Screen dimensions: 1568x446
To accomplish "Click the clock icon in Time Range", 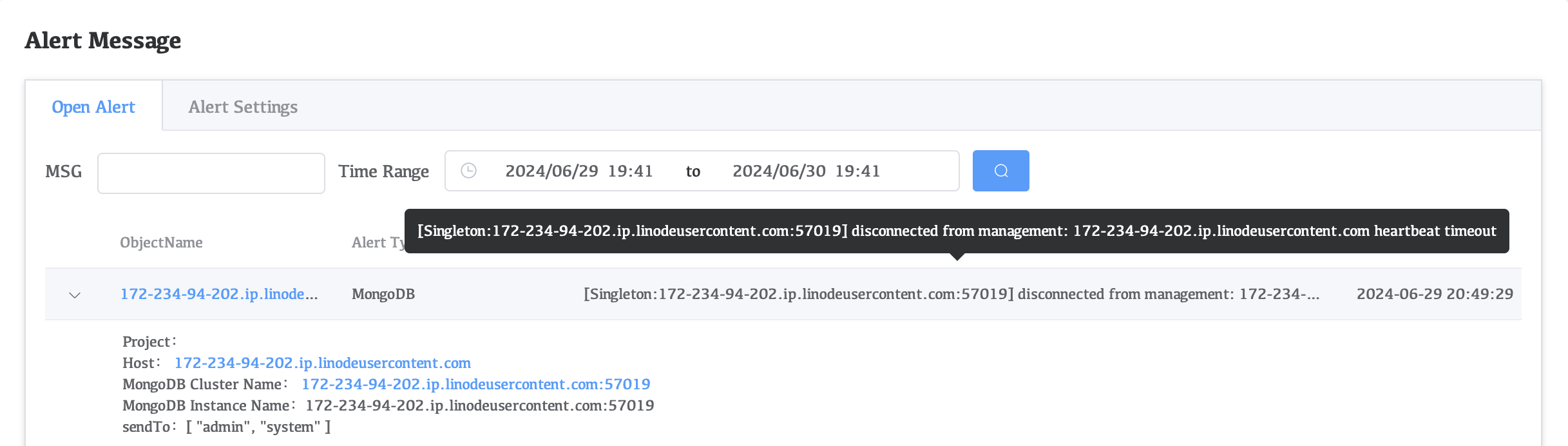I will coord(468,171).
